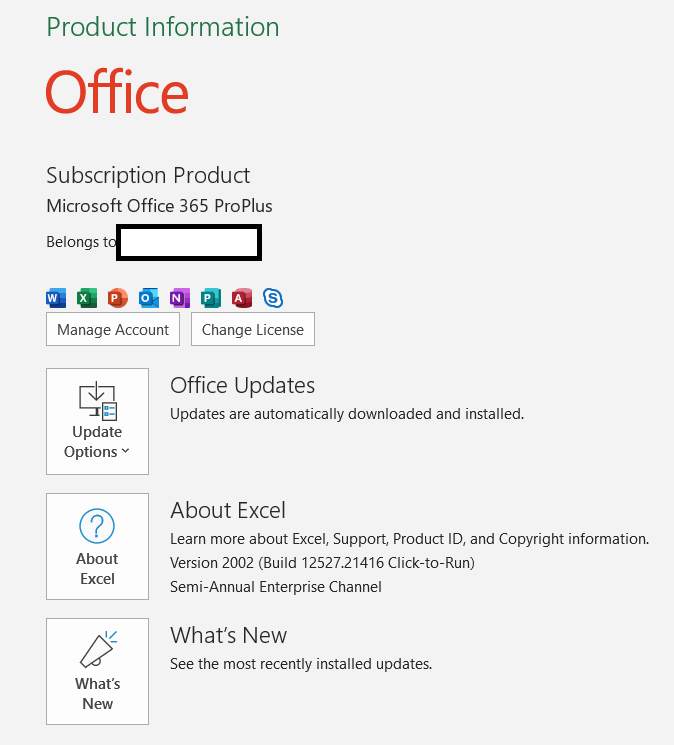Click the Change License button
Screen dimensions: 674x745
253,329
